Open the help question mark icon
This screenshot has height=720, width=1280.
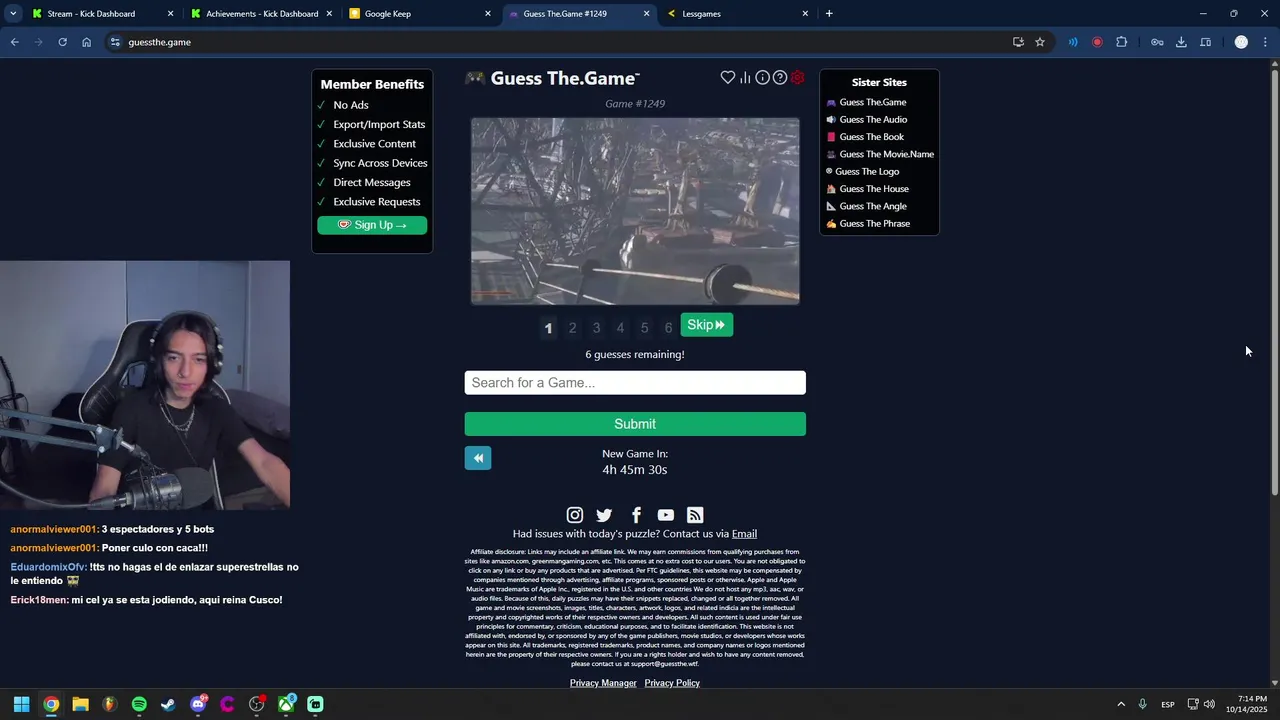click(780, 78)
